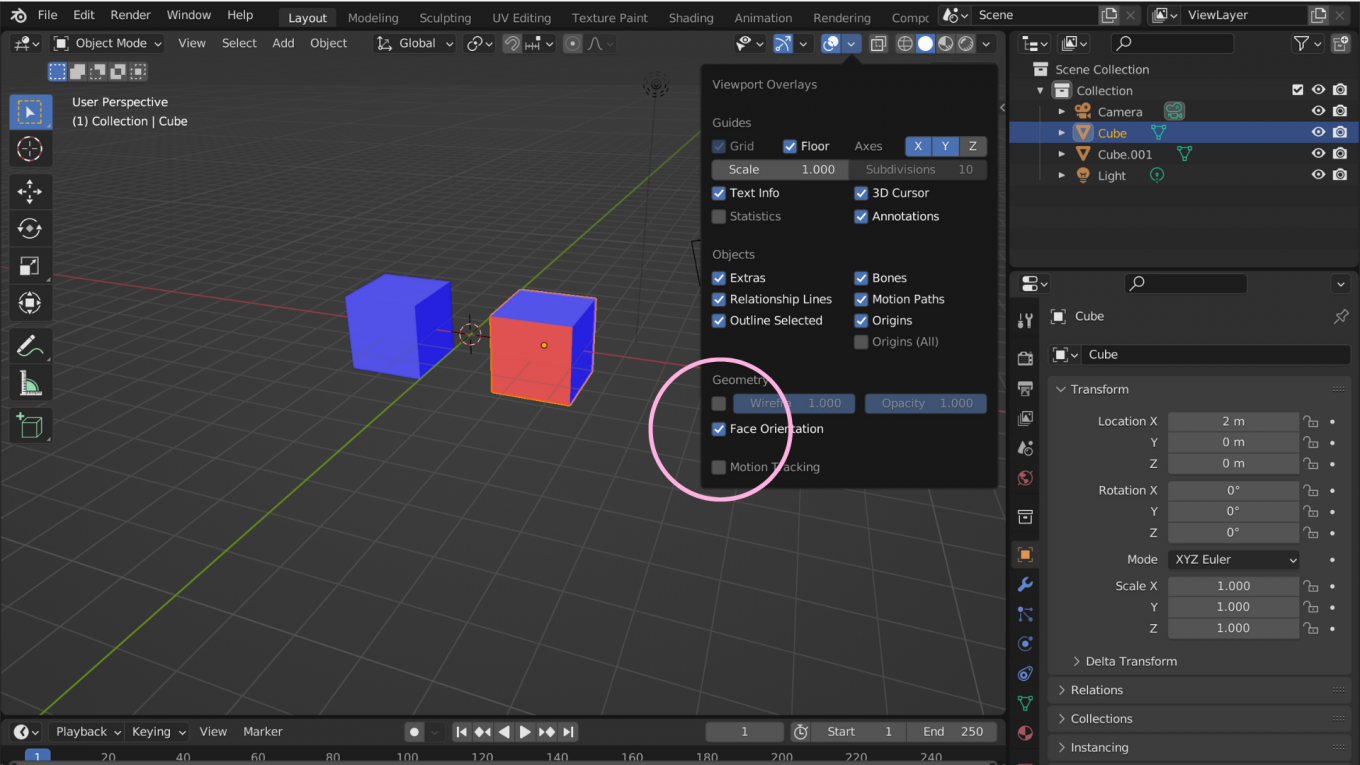This screenshot has height=765, width=1360.
Task: Select the Rotate tool
Action: [30, 228]
